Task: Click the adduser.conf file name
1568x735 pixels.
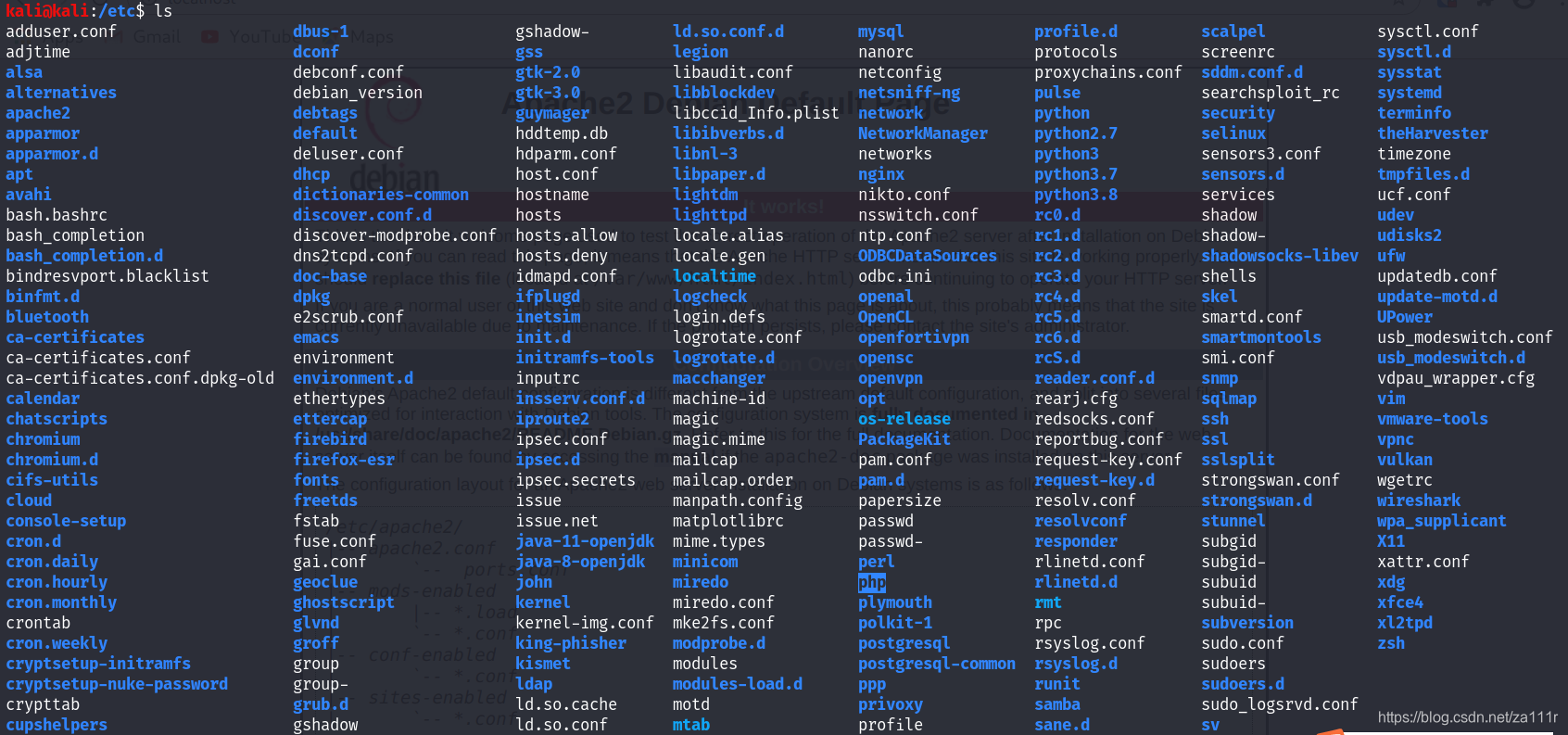Action: click(61, 32)
